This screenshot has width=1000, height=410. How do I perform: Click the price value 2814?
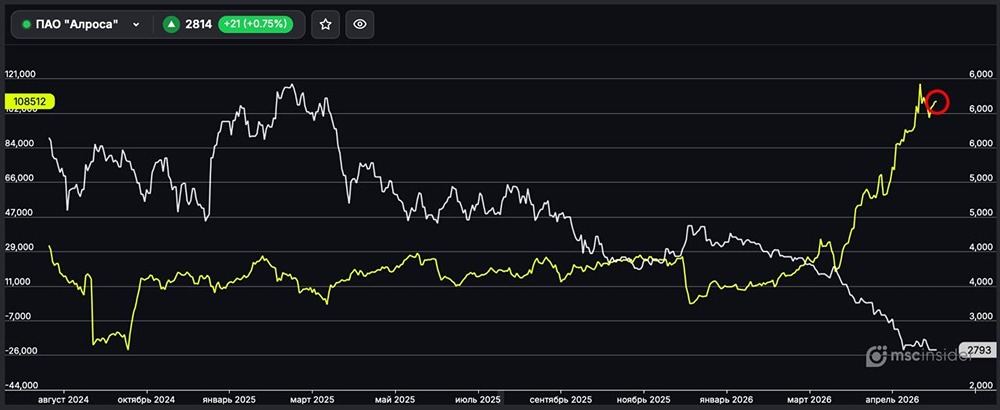point(198,25)
